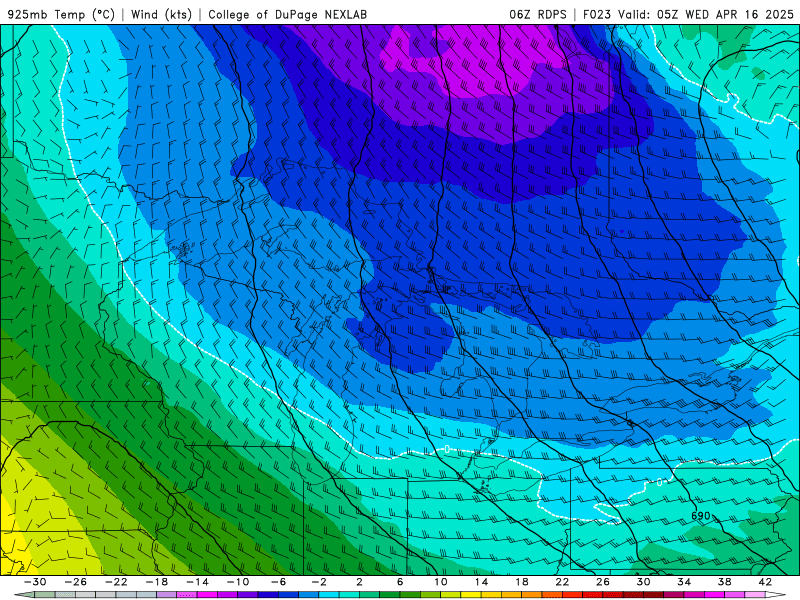Click the "34" colorbar tick label

pos(684,582)
